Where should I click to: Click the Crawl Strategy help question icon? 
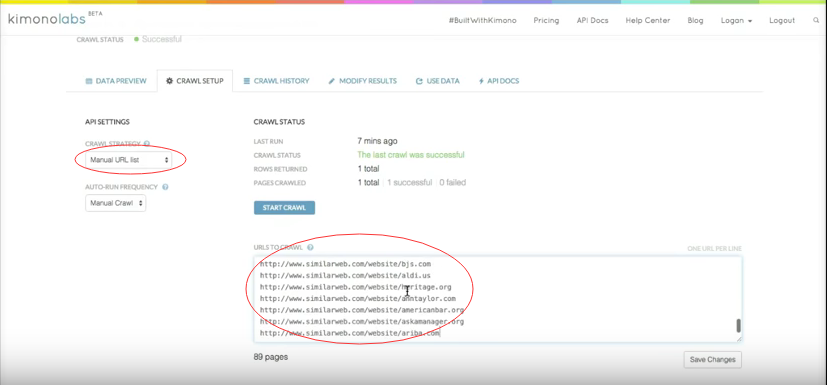(x=147, y=143)
